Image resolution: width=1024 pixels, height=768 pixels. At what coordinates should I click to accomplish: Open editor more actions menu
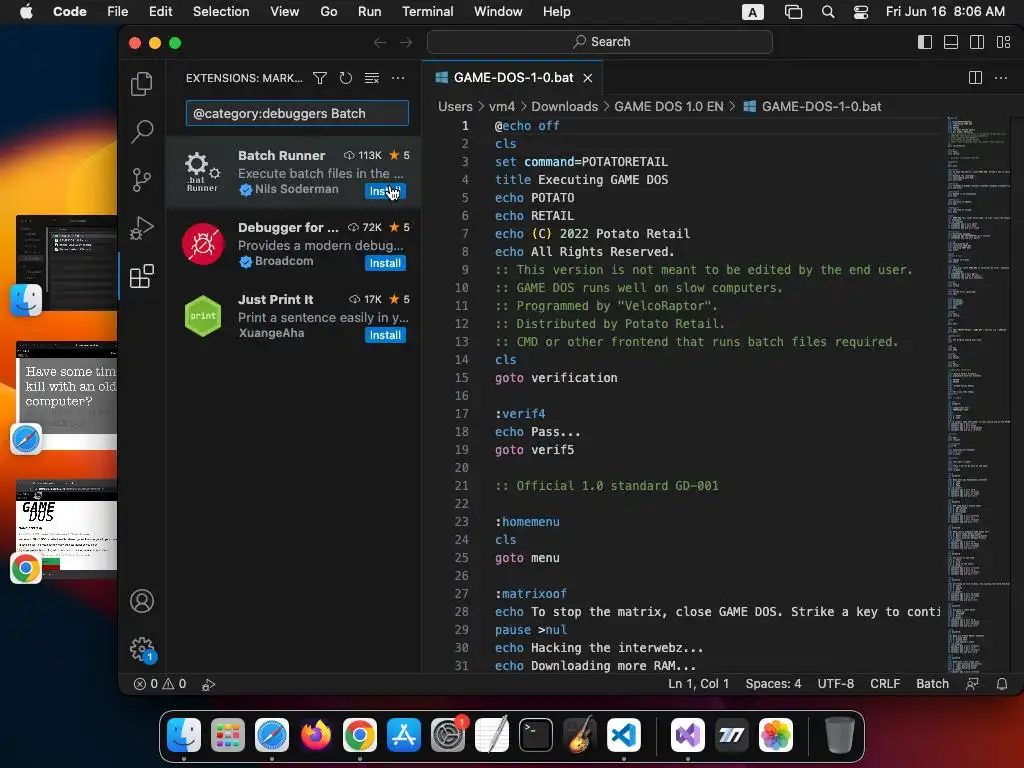pyautogui.click(x=1000, y=78)
